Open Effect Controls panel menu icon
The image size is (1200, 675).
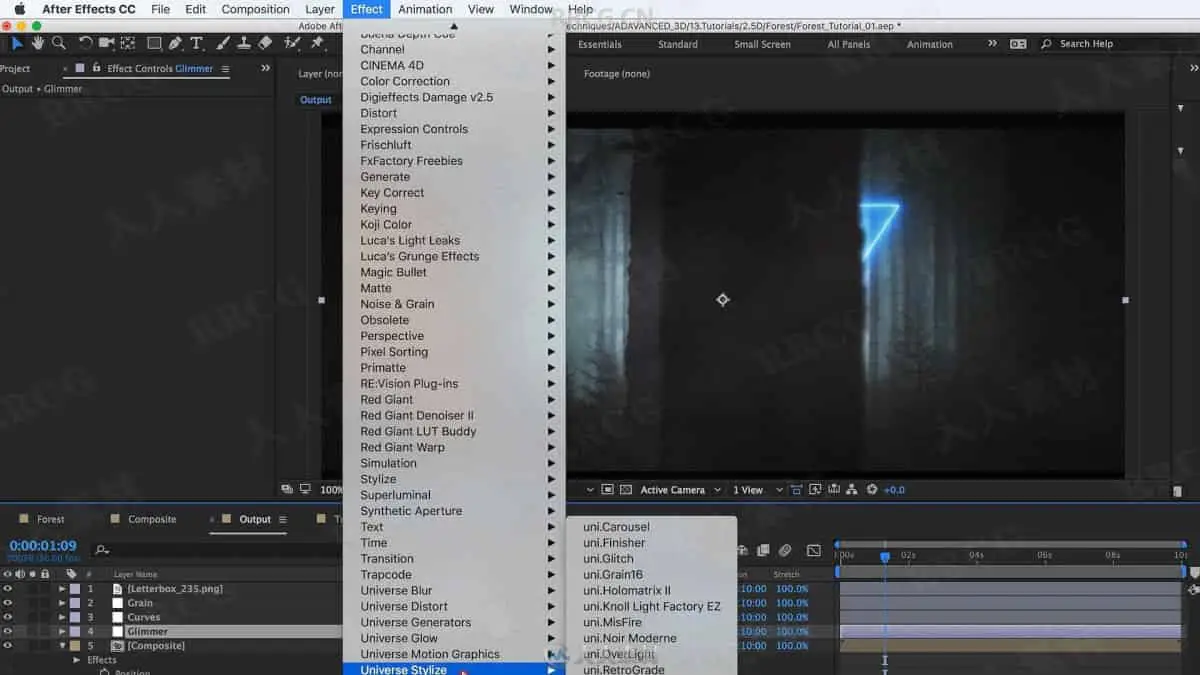click(x=225, y=69)
